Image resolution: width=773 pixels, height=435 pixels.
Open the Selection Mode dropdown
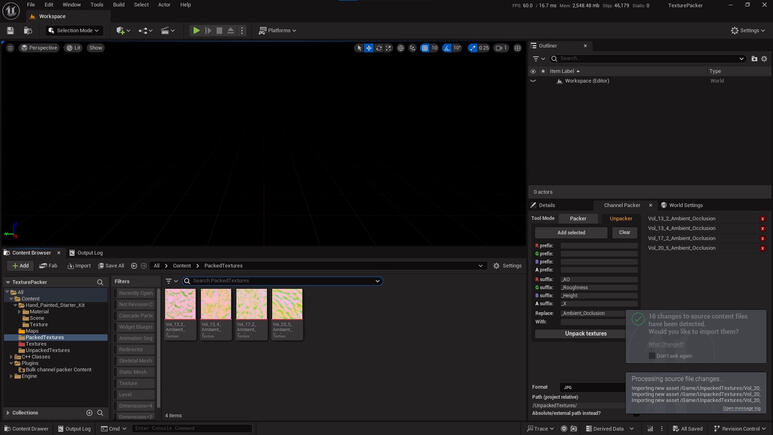[x=74, y=31]
